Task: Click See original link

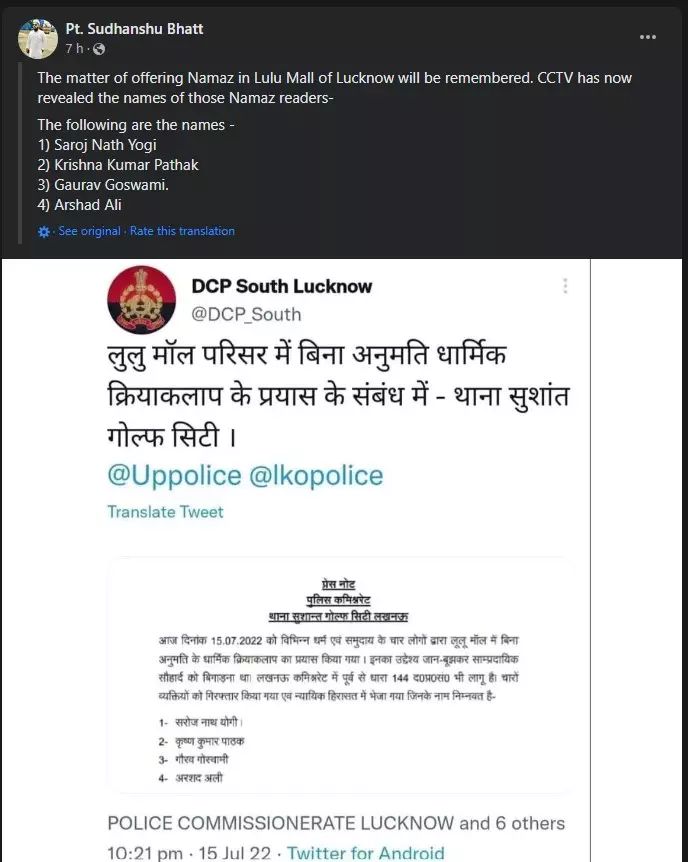Action: tap(89, 231)
